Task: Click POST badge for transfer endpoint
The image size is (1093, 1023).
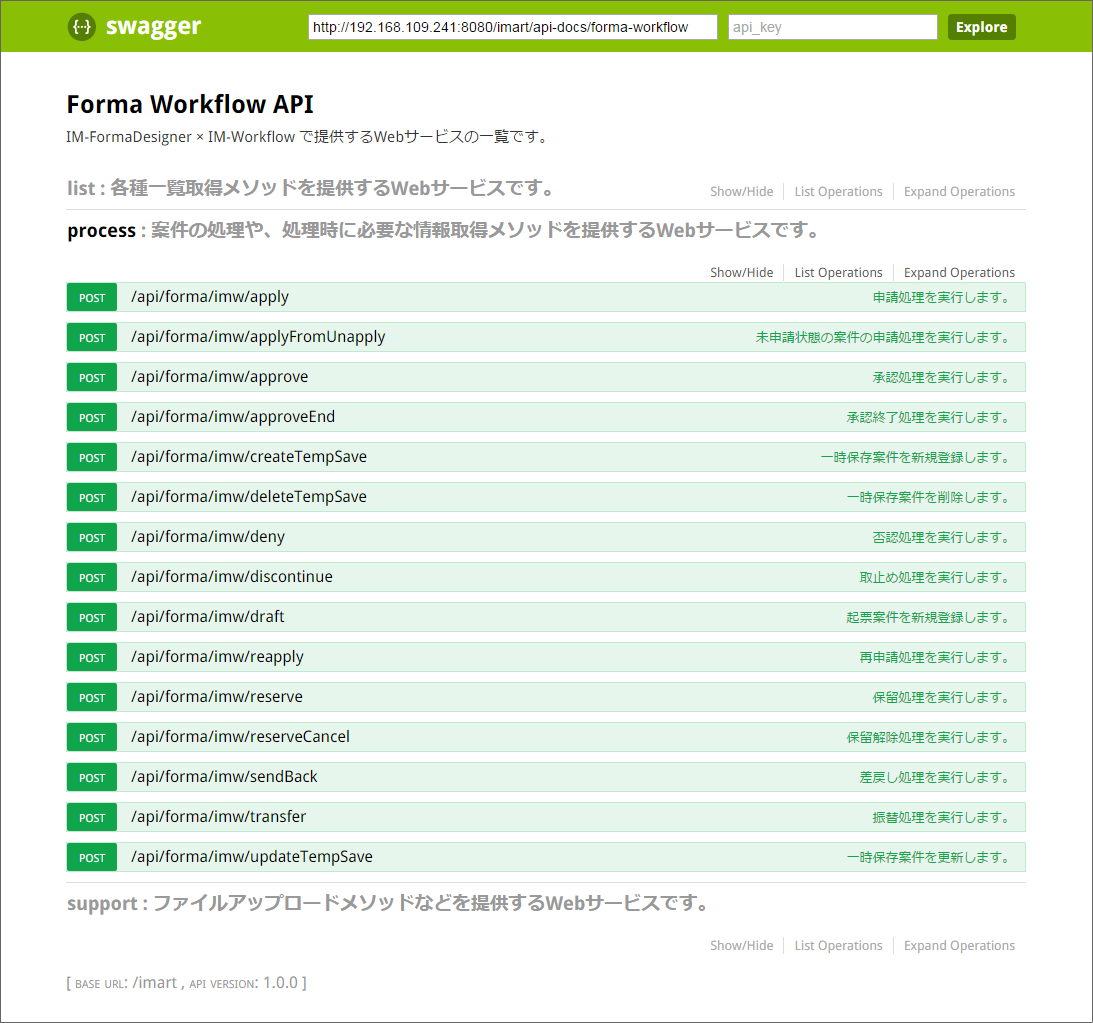Action: [92, 817]
